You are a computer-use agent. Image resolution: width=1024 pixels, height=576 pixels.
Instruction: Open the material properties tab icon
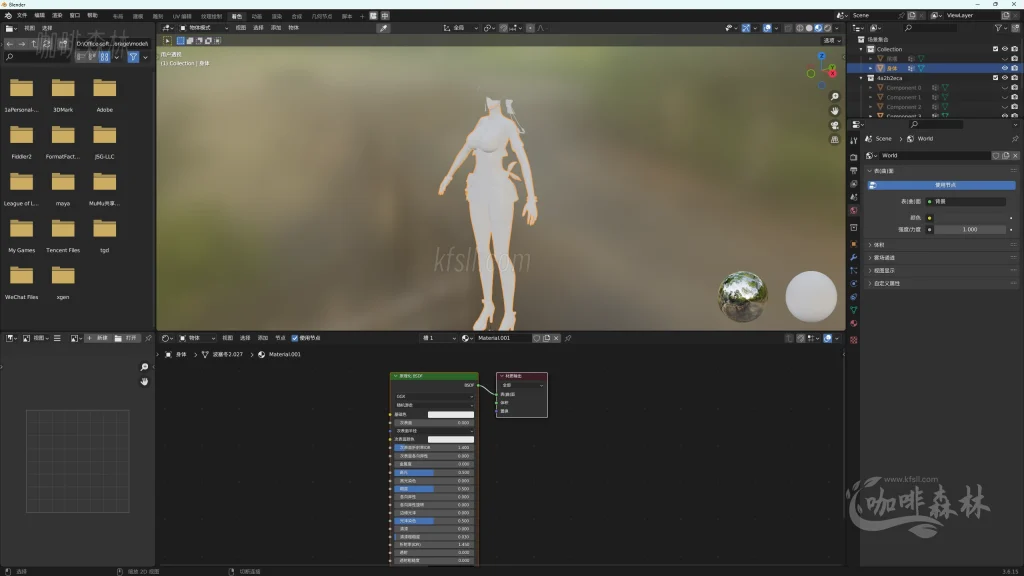pyautogui.click(x=854, y=323)
